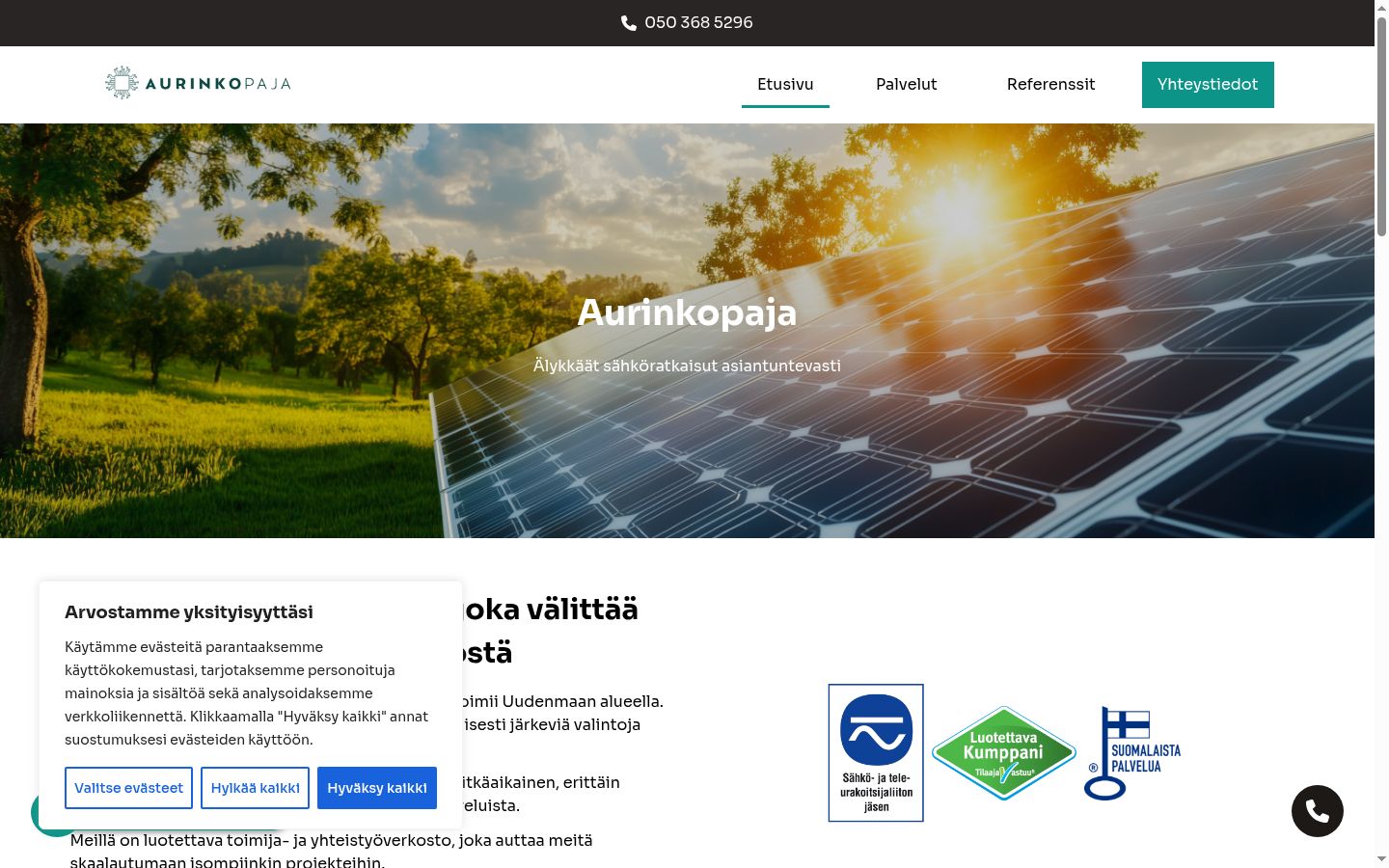Reject cookies with Hylkää kaikki
Image resolution: width=1389 pixels, height=868 pixels.
255,788
